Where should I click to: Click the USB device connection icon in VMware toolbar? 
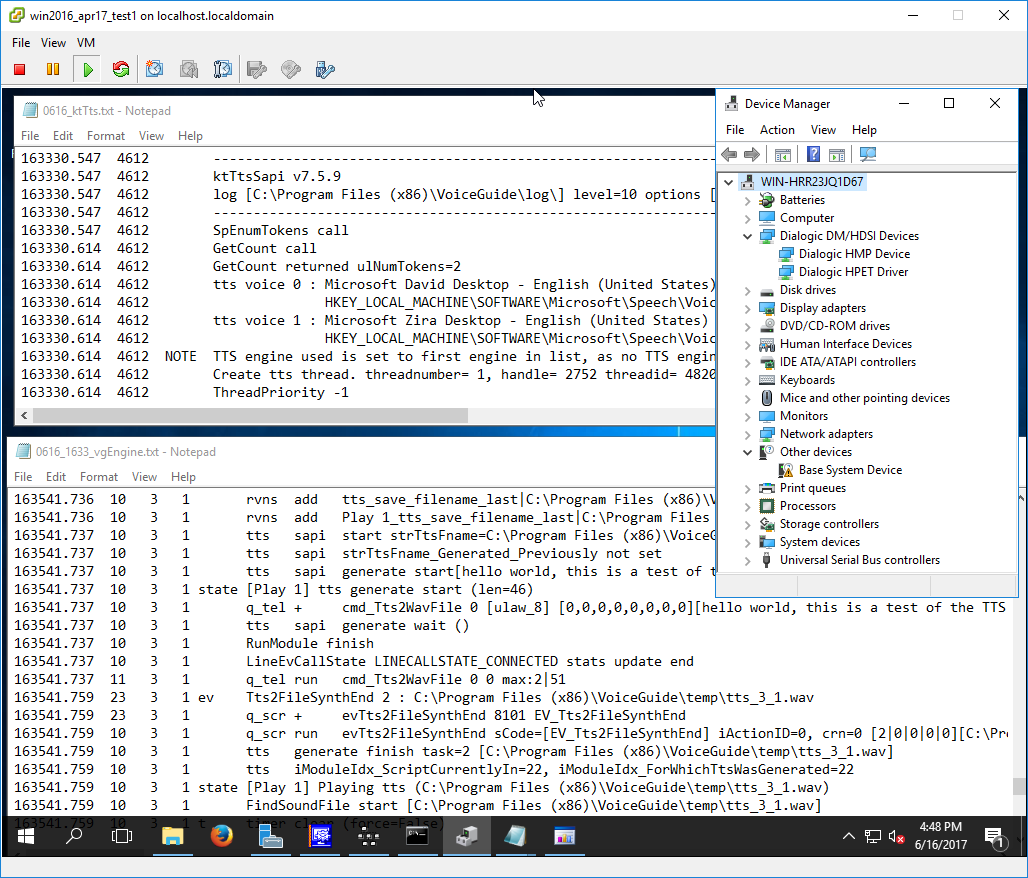tap(325, 70)
